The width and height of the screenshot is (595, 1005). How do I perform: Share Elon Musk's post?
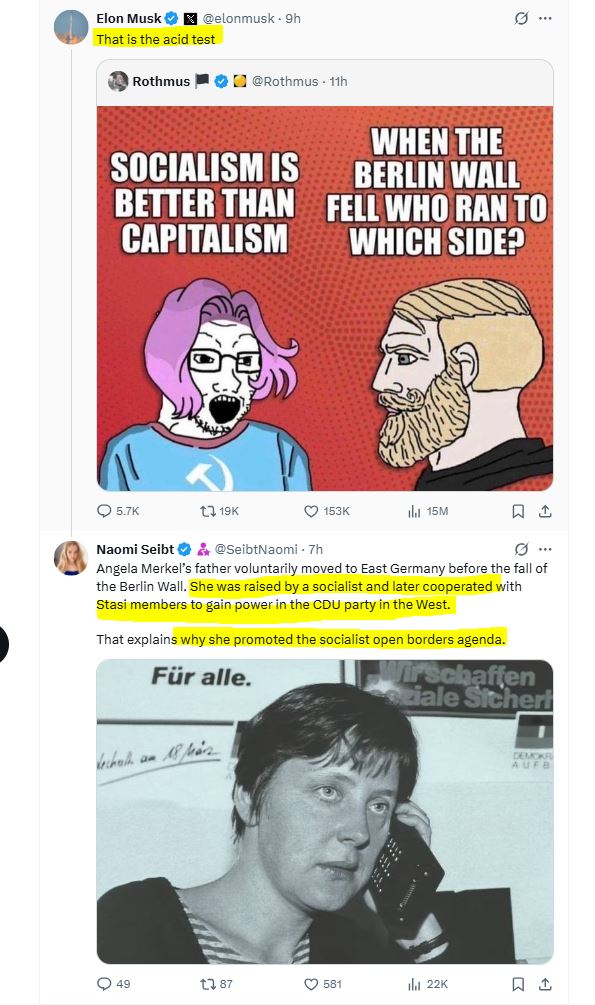click(x=545, y=511)
